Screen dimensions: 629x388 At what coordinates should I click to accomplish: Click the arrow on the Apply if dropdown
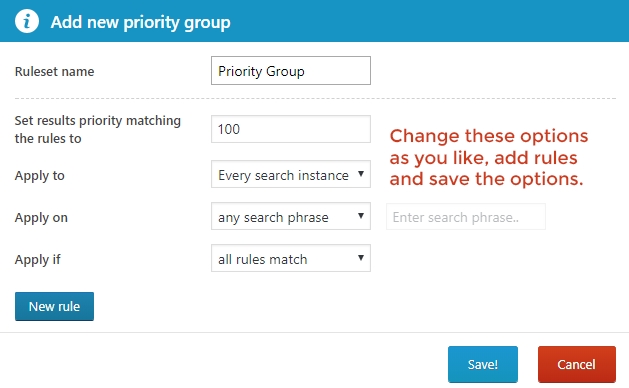point(361,258)
